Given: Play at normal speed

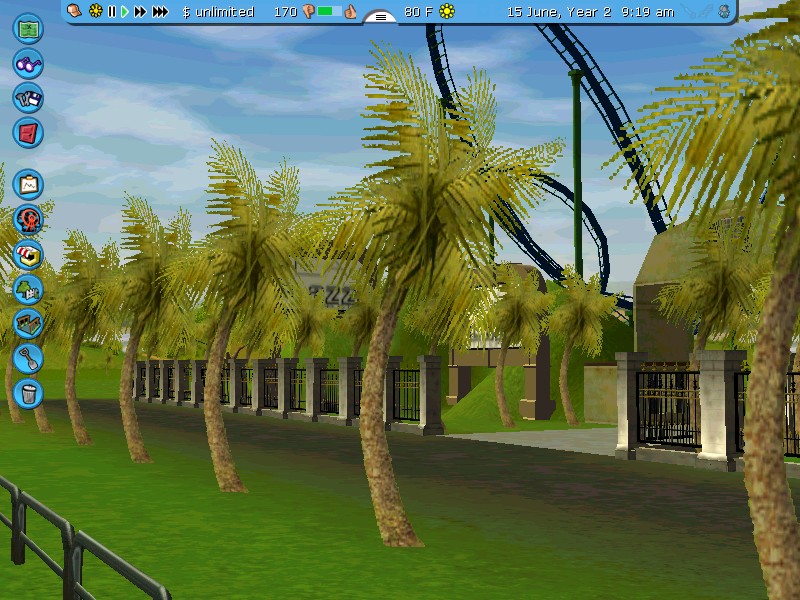Looking at the screenshot, I should pos(125,11).
